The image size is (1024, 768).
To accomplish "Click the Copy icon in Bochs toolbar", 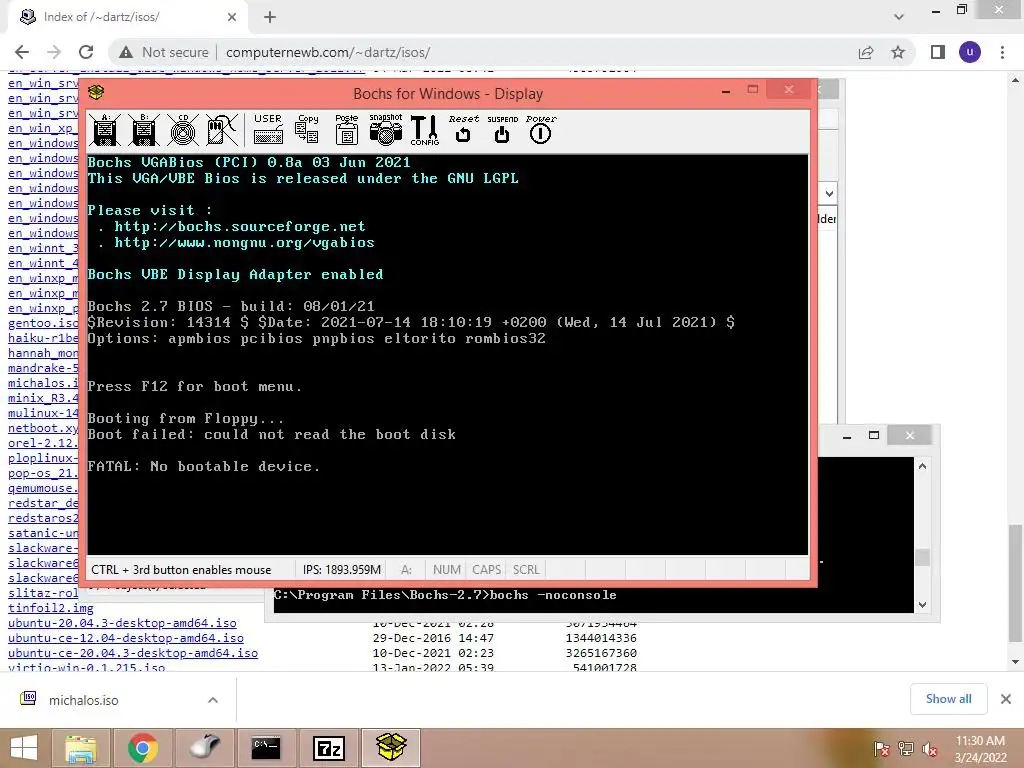I will point(307,129).
